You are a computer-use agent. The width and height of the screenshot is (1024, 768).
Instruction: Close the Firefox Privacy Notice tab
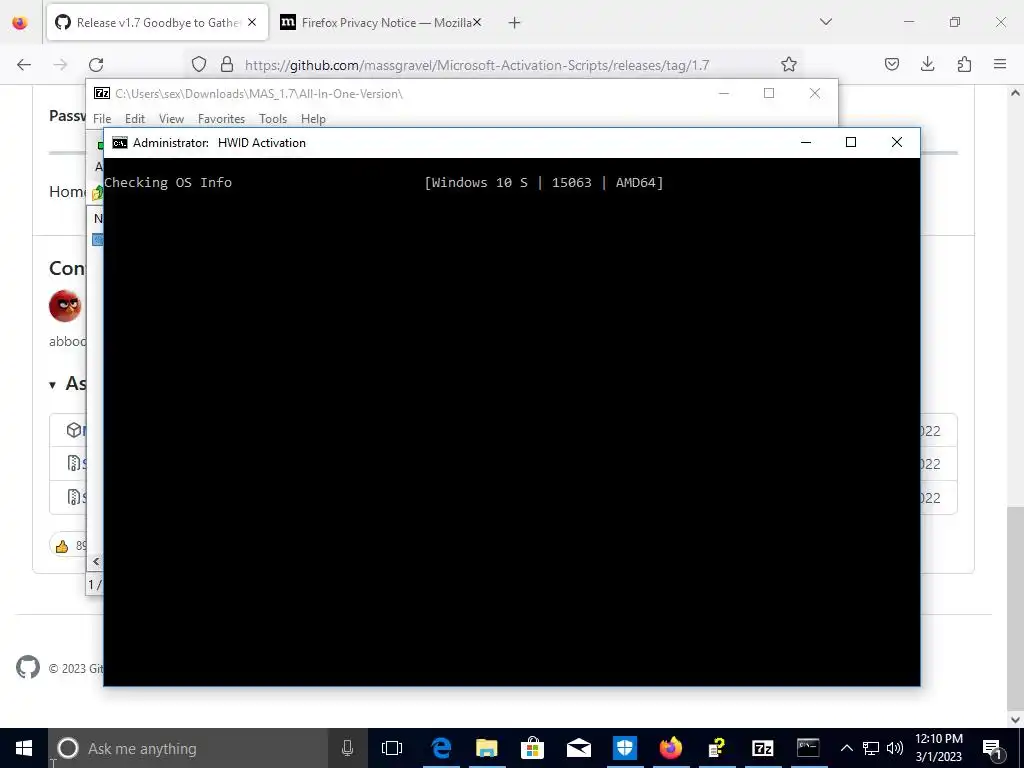point(477,22)
